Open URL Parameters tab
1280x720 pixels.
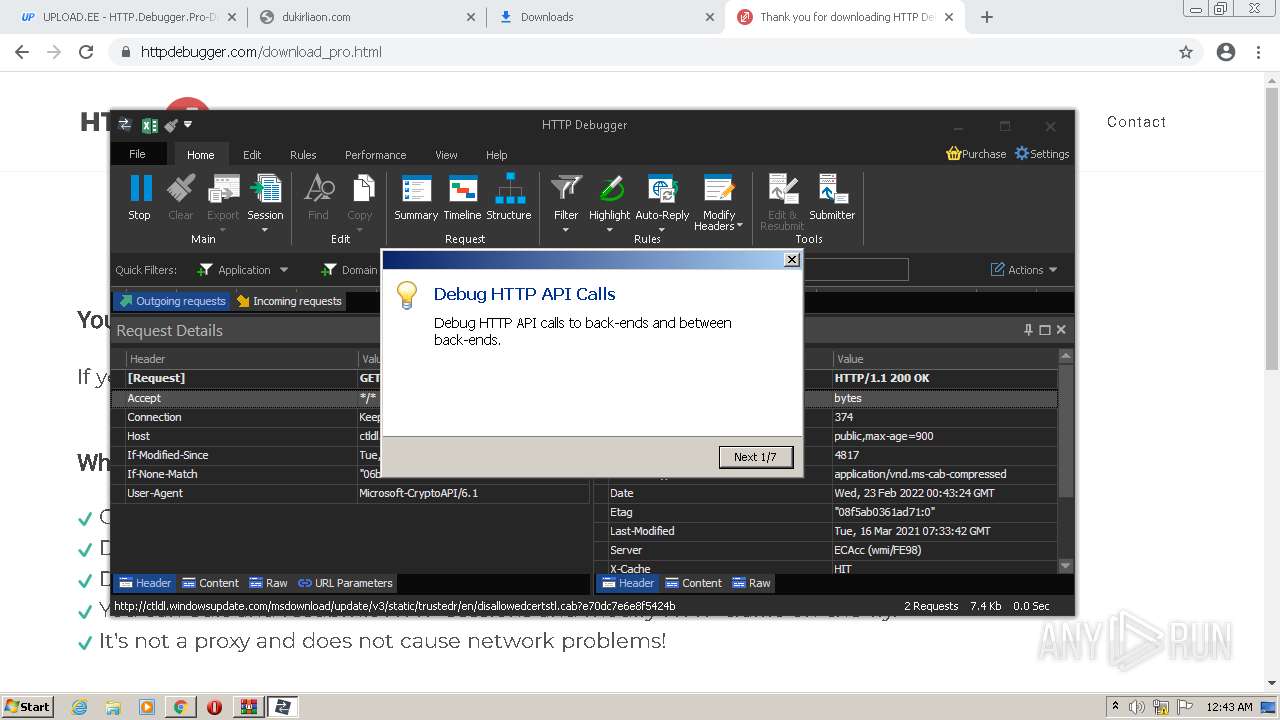pos(345,583)
